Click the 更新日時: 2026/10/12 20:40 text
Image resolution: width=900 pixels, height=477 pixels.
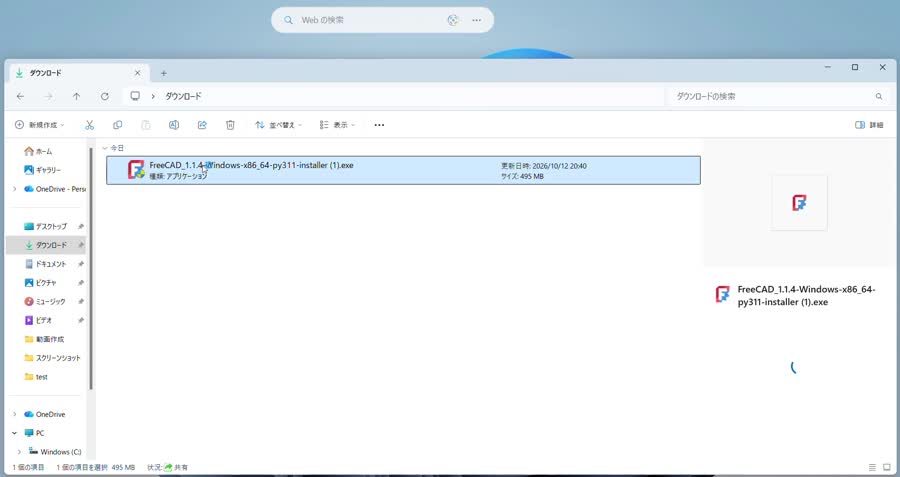pyautogui.click(x=544, y=166)
